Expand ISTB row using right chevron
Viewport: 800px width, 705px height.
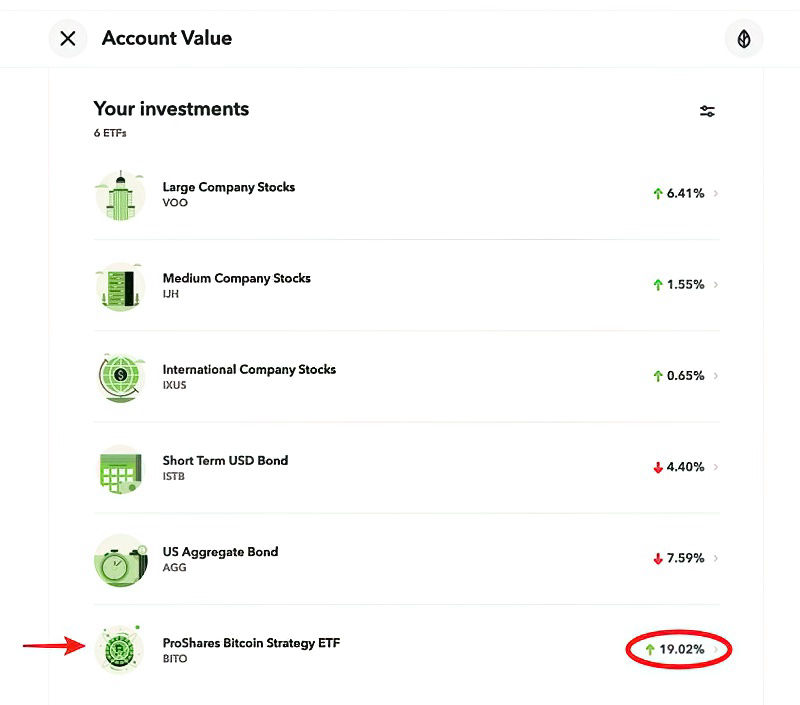click(716, 467)
